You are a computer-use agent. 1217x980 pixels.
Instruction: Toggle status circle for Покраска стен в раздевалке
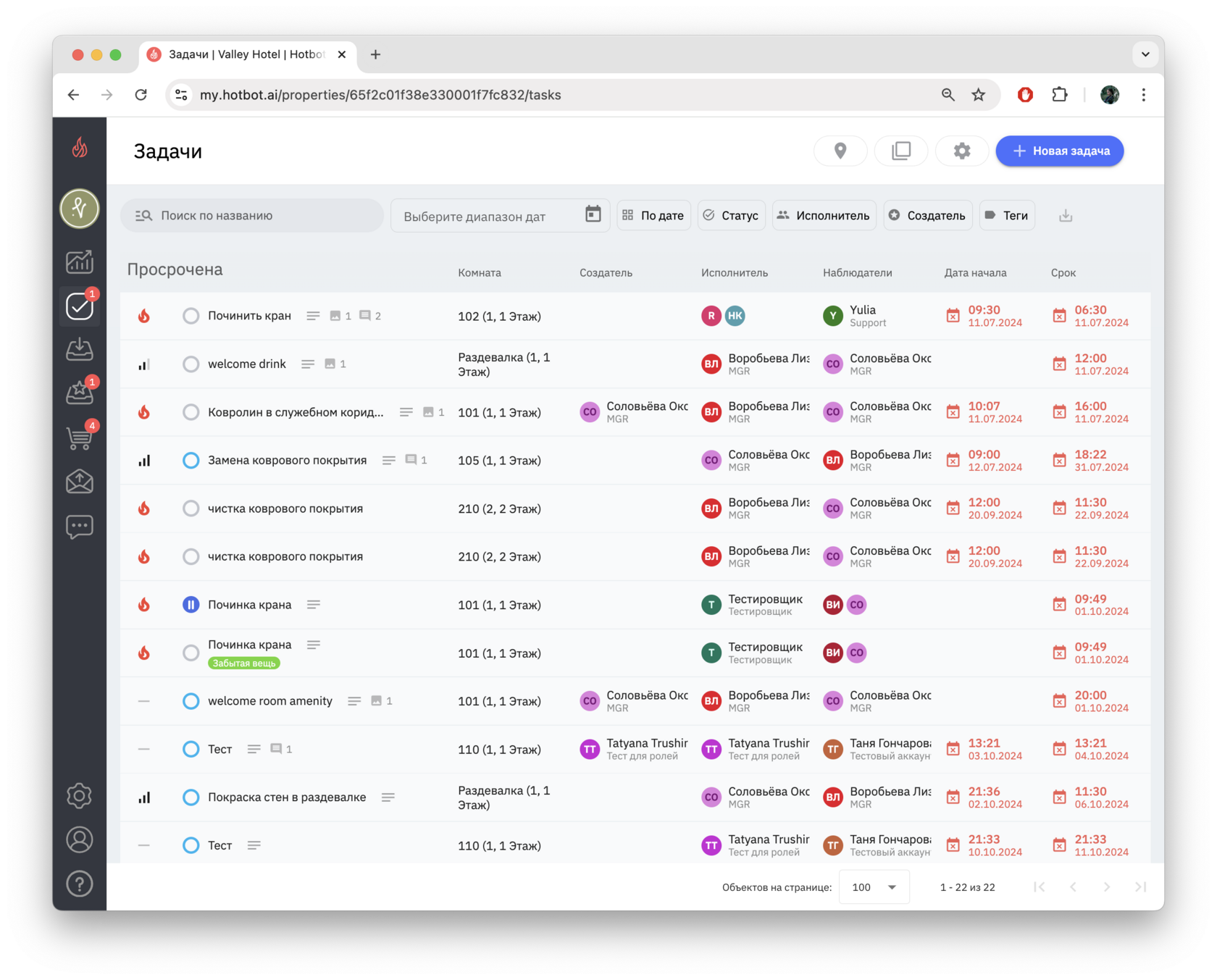(x=191, y=797)
